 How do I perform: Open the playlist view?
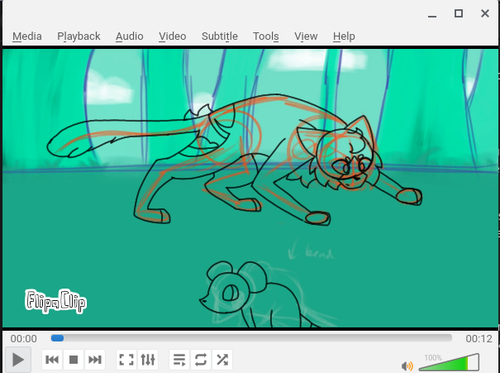179,360
